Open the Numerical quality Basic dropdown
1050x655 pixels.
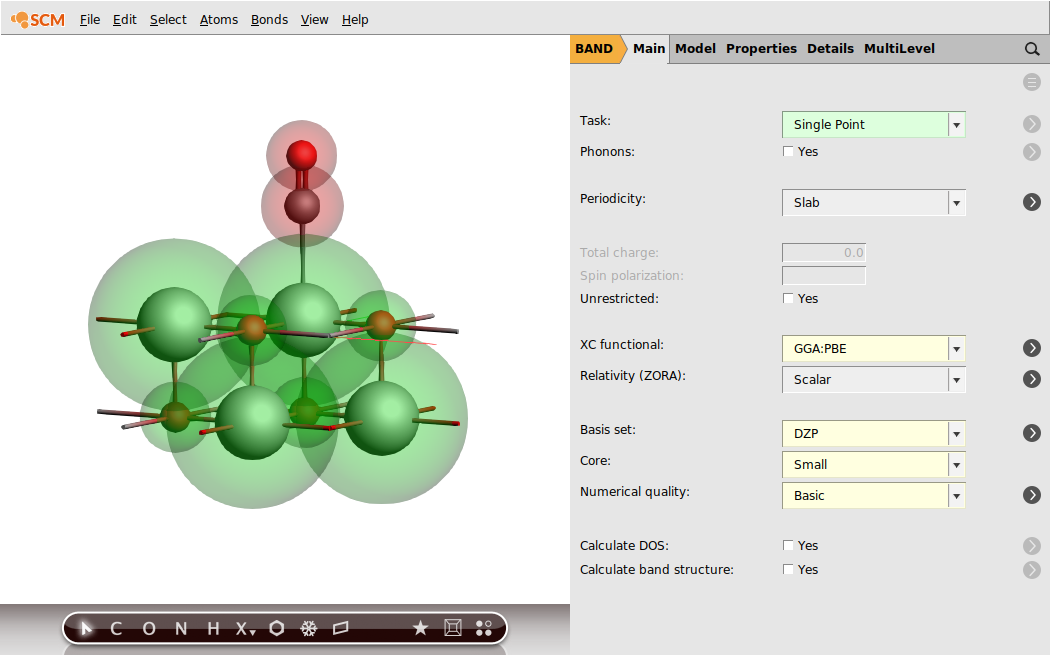point(873,496)
